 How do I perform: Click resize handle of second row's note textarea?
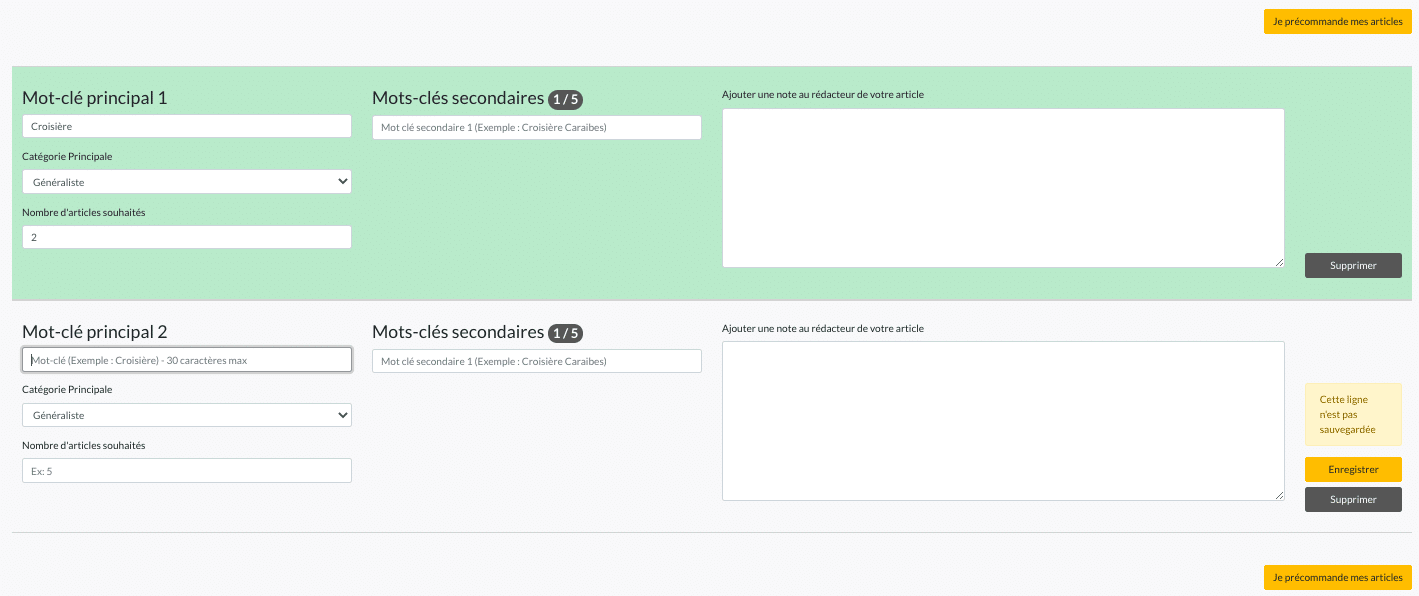(1279, 495)
